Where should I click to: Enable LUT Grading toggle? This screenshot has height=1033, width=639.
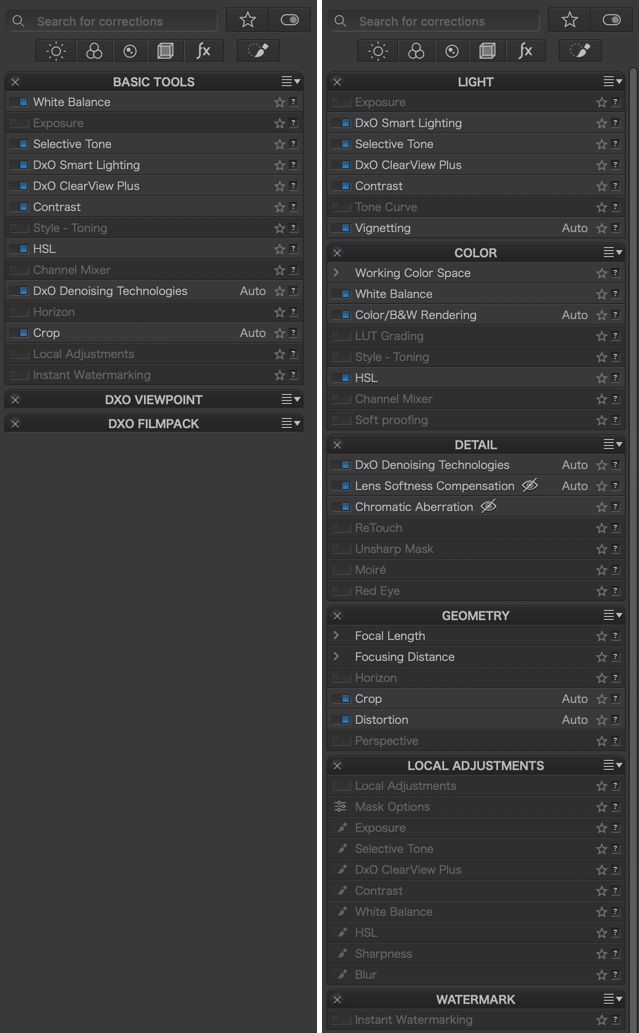tap(341, 336)
